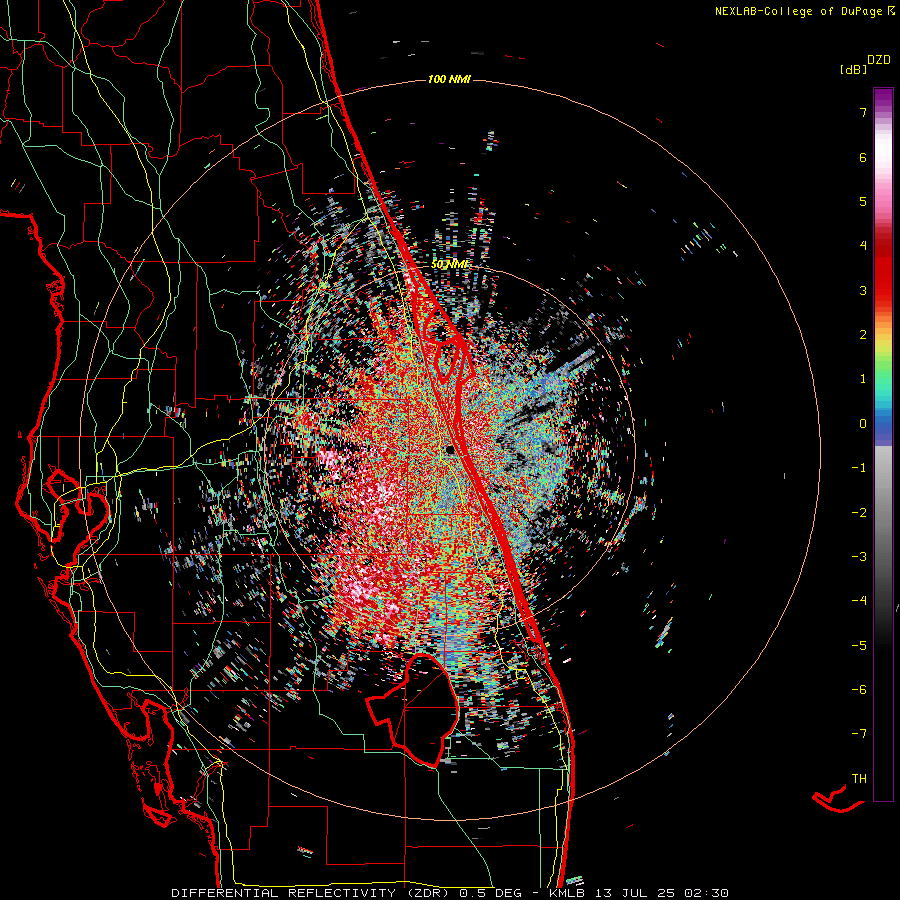Click the -7 value on the scale
This screenshot has height=900, width=900.
(x=859, y=734)
